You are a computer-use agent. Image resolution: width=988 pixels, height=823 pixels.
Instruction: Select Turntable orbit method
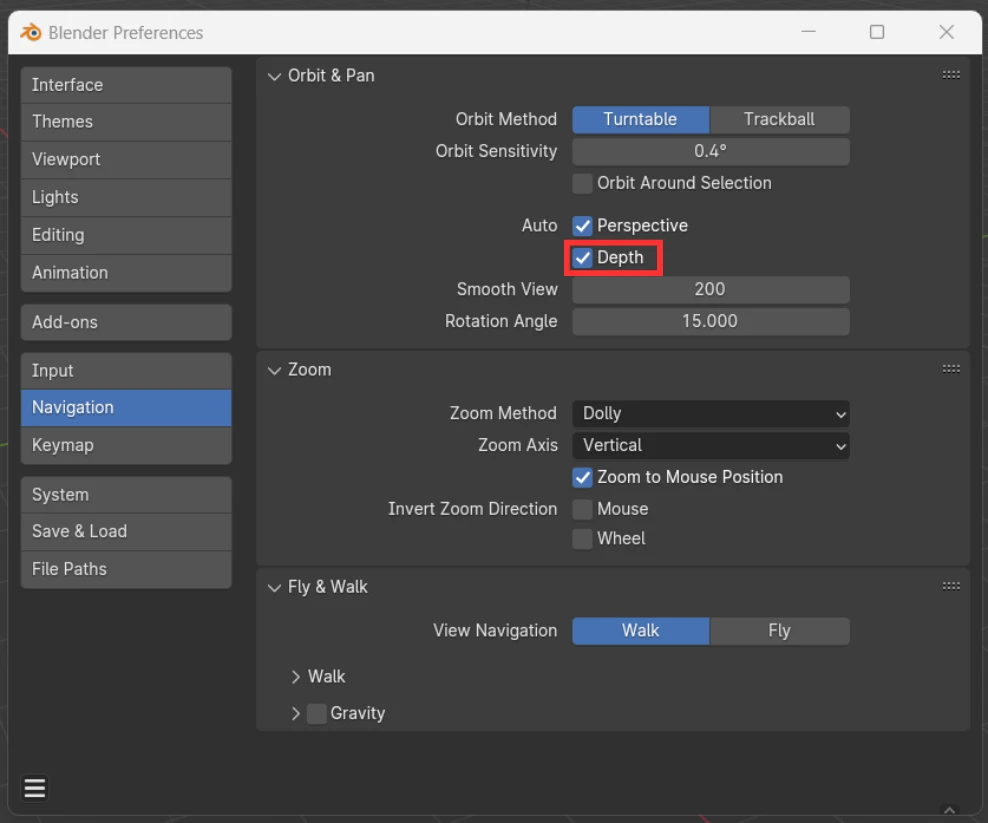[x=641, y=120]
